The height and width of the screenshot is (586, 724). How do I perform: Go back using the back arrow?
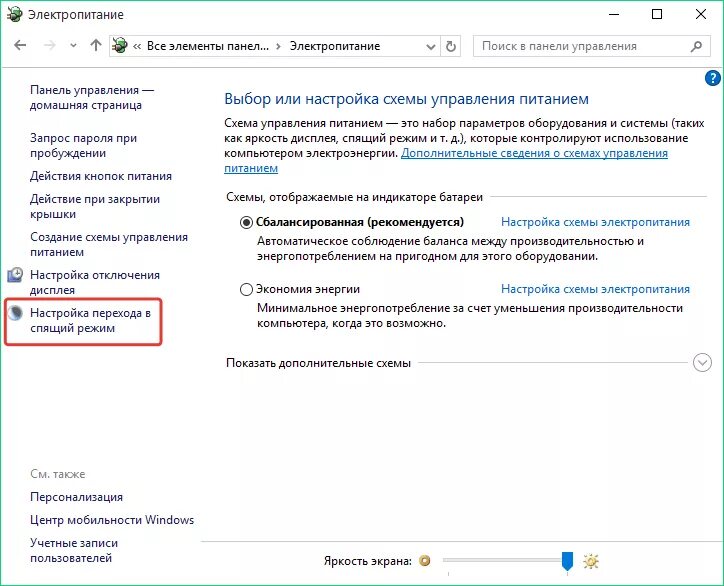[20, 45]
